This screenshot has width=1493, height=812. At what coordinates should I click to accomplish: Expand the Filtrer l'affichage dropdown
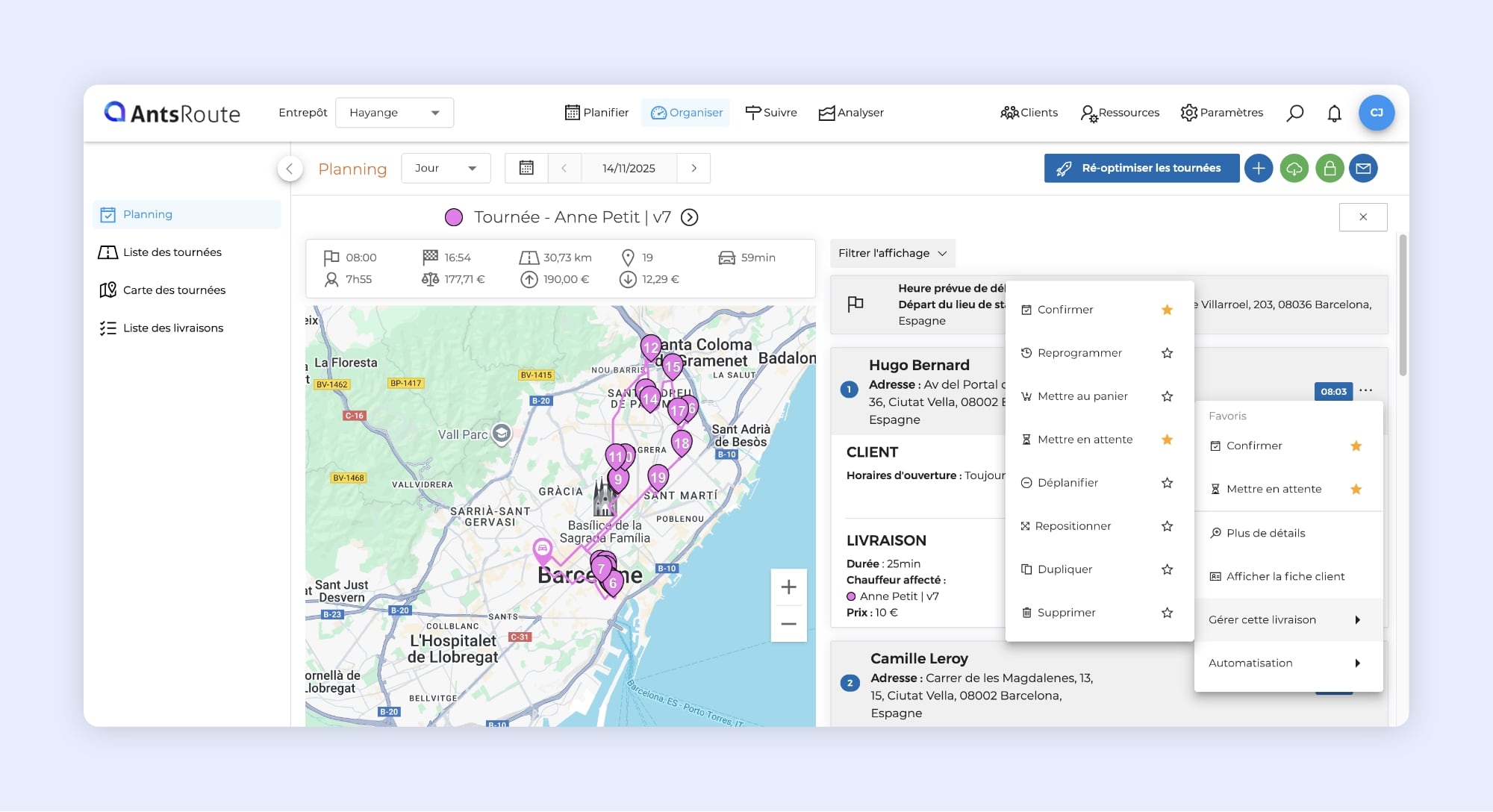[892, 253]
